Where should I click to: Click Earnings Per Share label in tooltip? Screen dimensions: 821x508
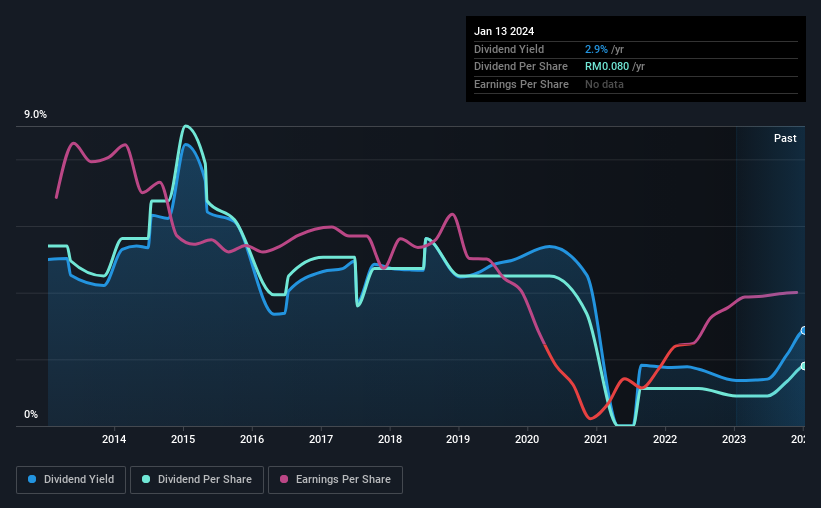pos(521,84)
